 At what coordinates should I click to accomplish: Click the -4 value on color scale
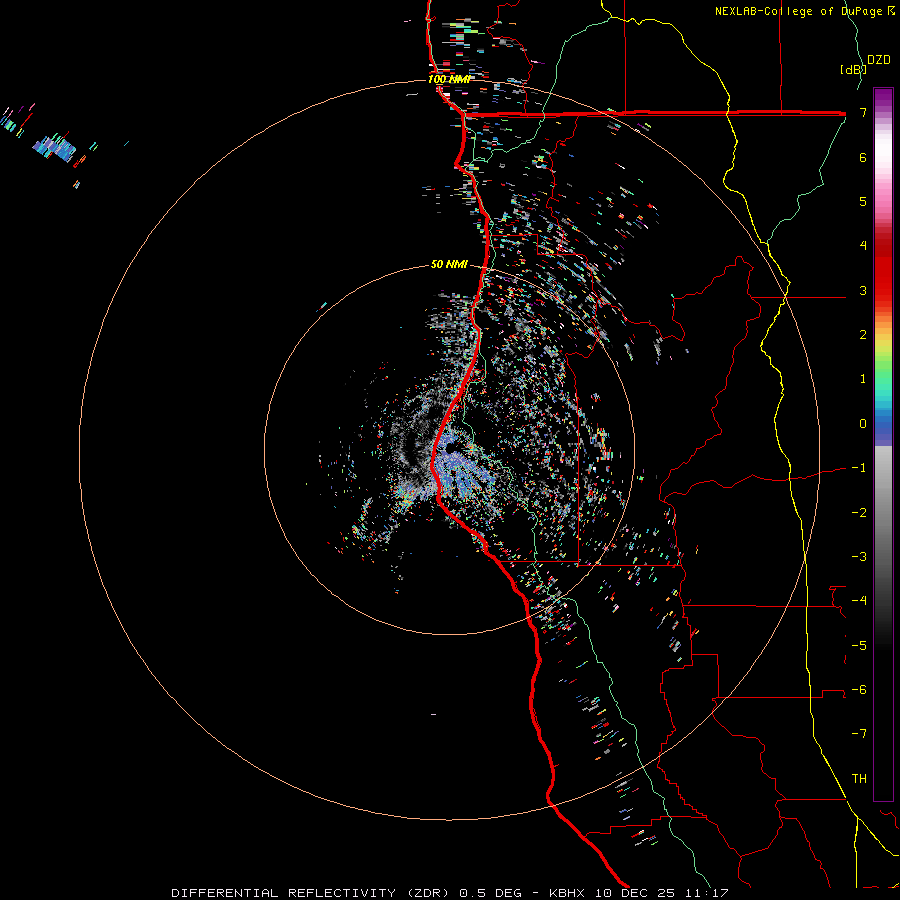(x=859, y=600)
